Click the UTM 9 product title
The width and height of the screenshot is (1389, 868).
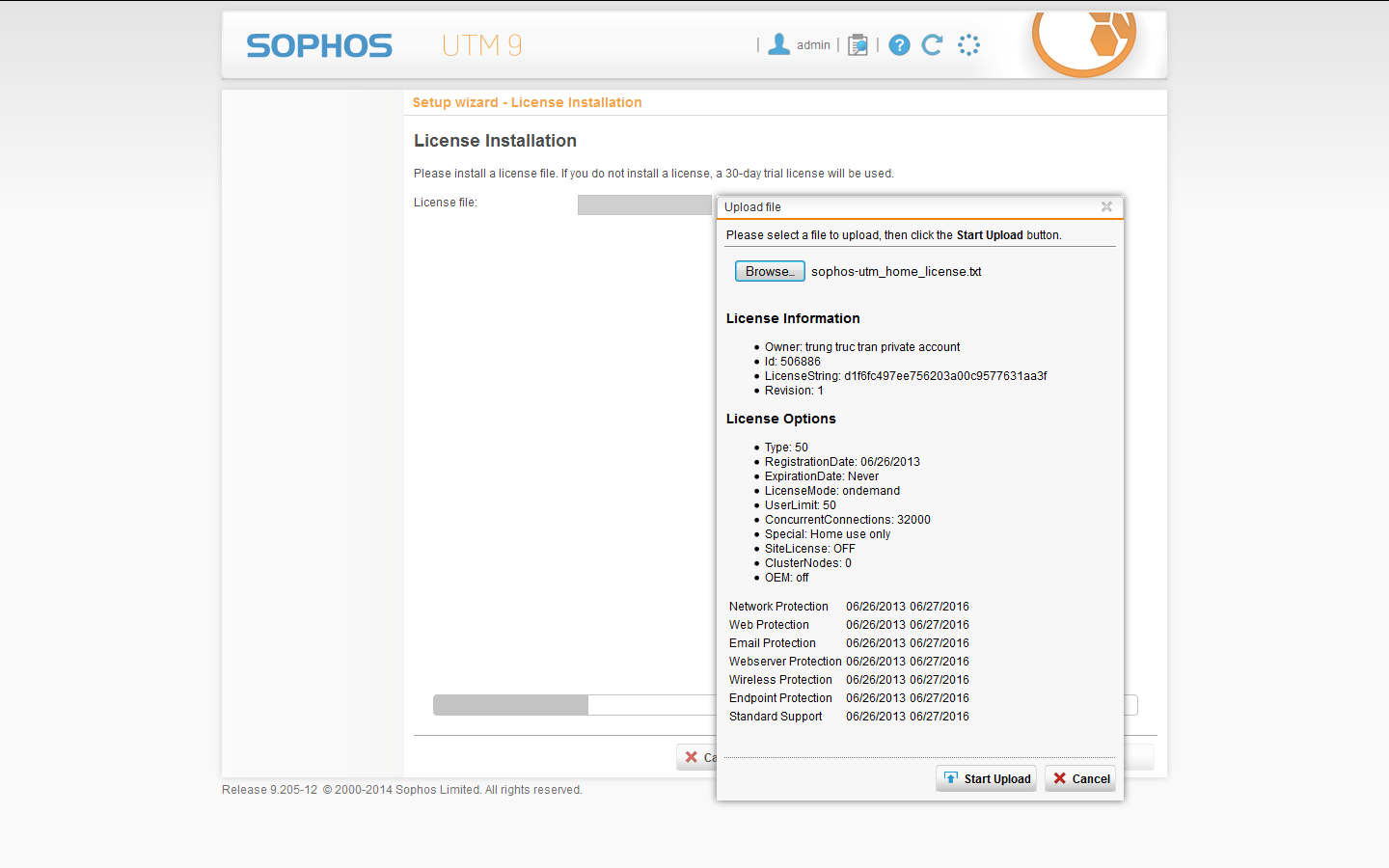tap(481, 45)
